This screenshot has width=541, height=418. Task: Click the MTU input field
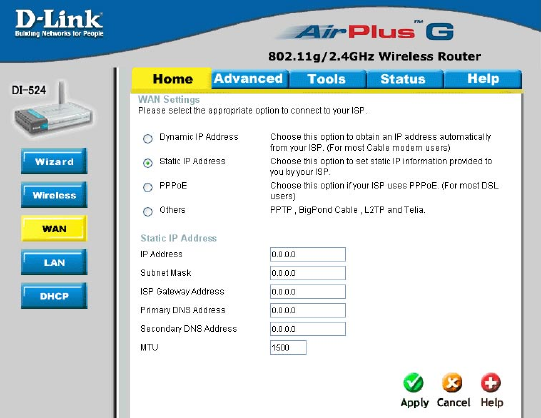point(288,348)
